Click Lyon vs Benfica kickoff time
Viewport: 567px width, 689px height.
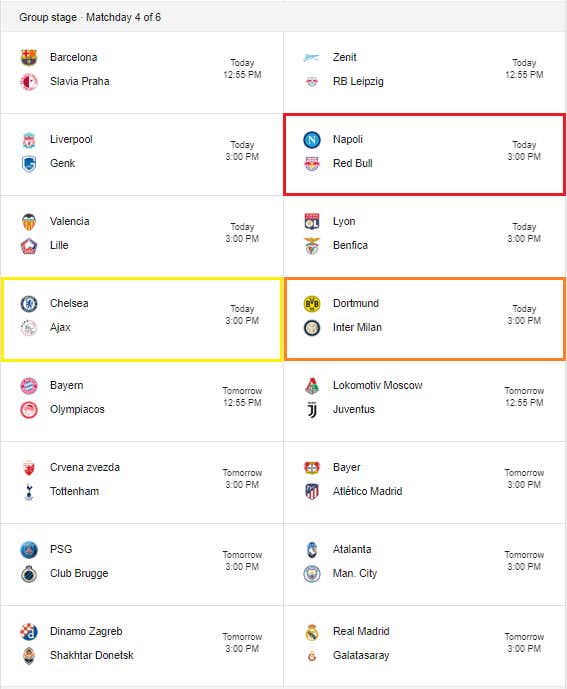click(524, 233)
